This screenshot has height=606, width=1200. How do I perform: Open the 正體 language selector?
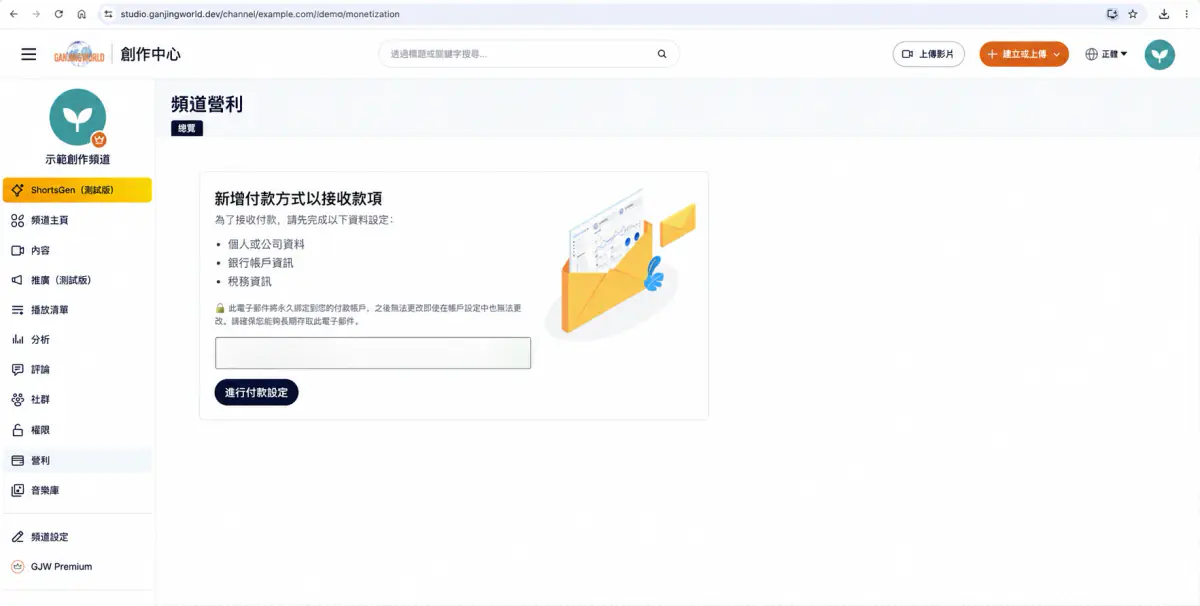pyautogui.click(x=1106, y=54)
